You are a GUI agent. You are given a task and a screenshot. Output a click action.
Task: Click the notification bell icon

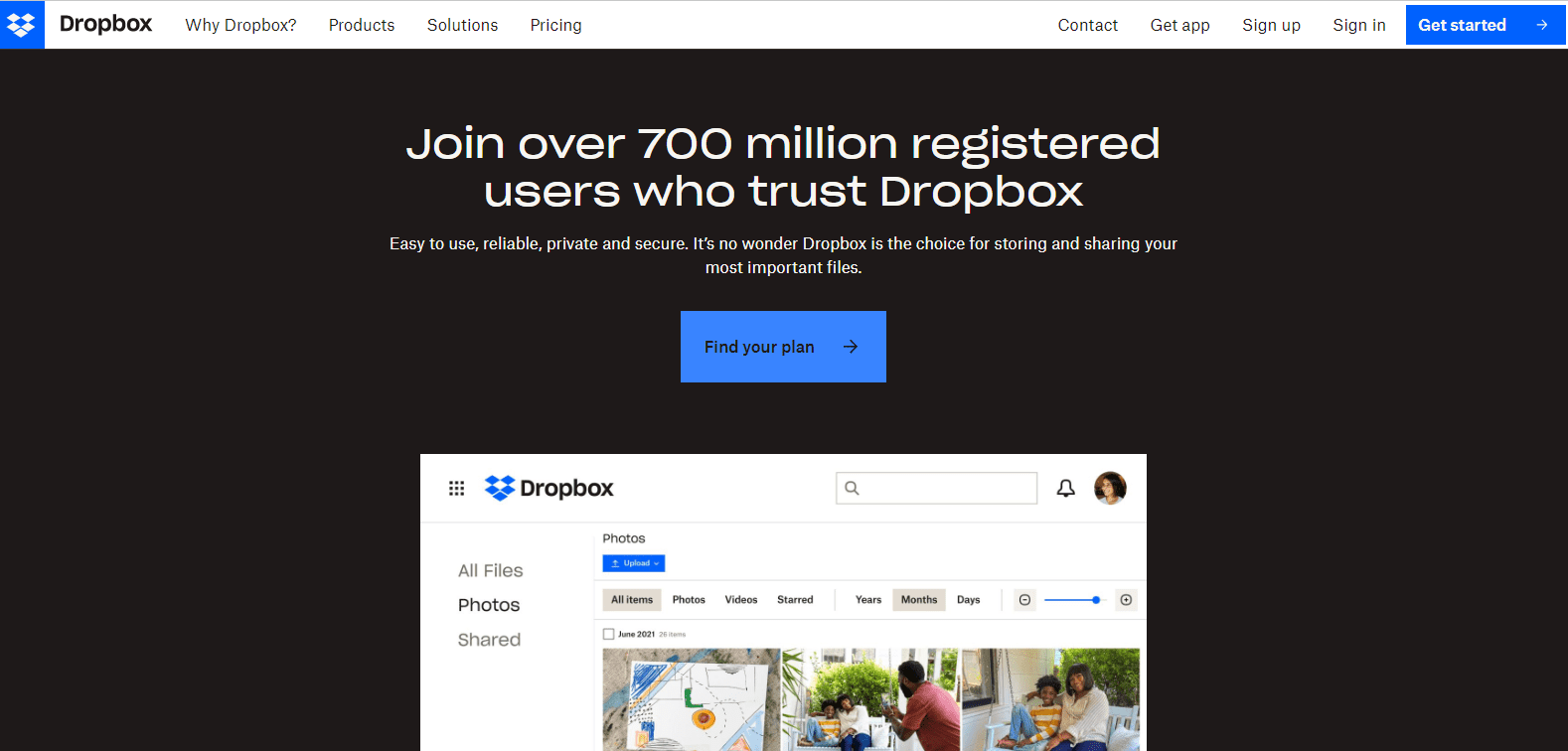tap(1065, 488)
